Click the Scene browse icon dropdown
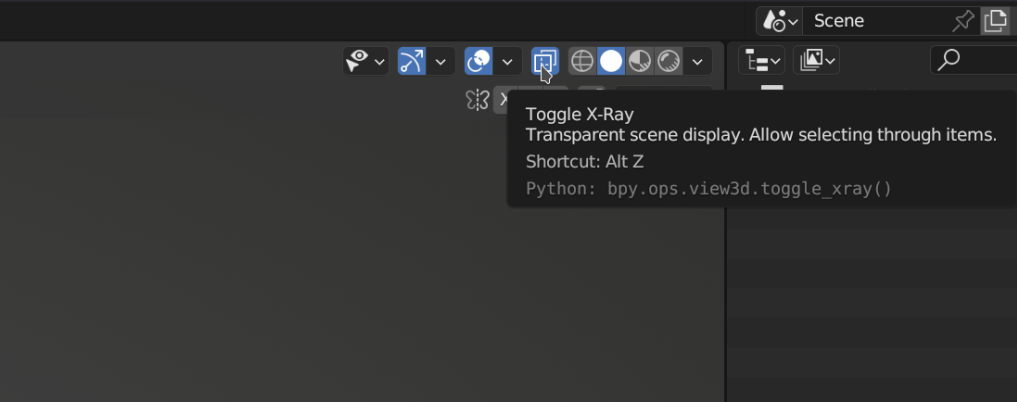 click(x=780, y=20)
